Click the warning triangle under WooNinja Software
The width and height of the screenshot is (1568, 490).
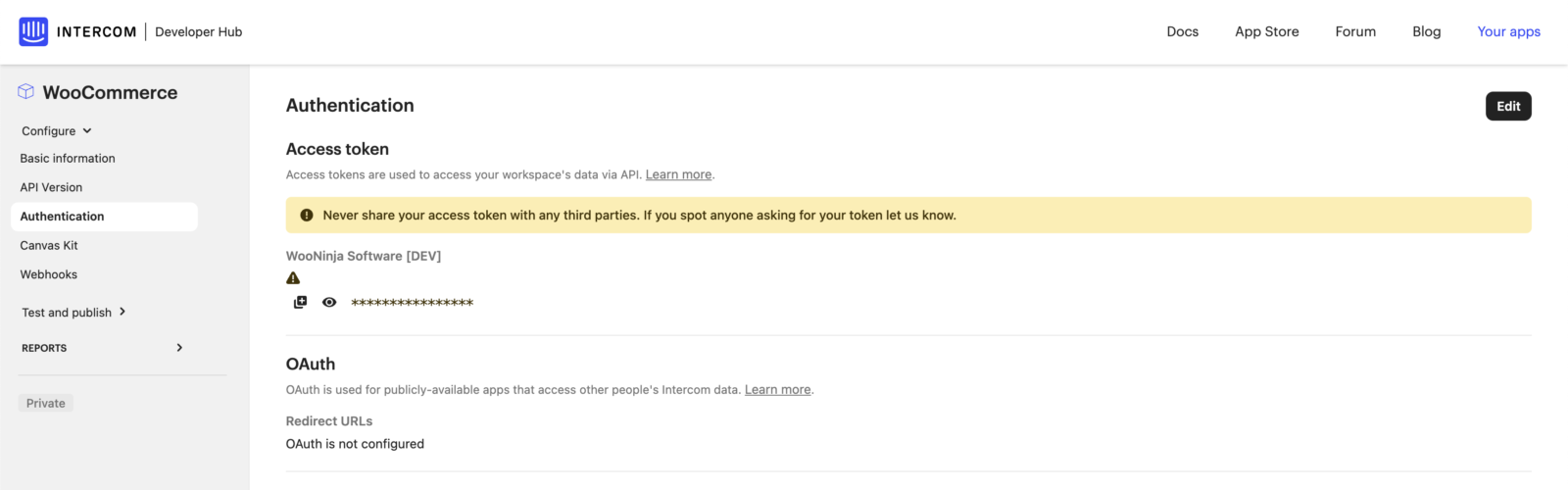pos(293,278)
